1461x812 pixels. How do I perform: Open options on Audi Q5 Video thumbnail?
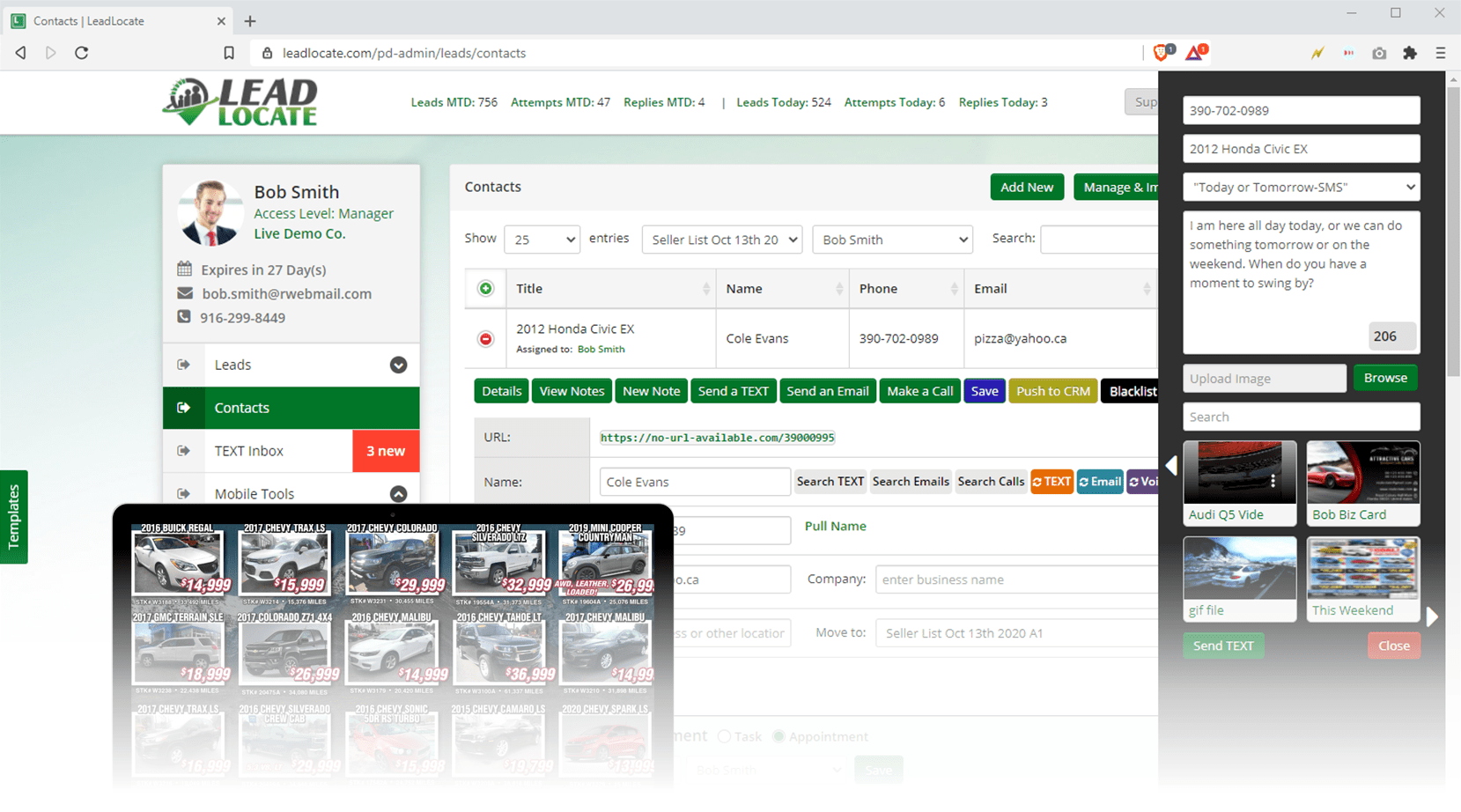click(1273, 481)
